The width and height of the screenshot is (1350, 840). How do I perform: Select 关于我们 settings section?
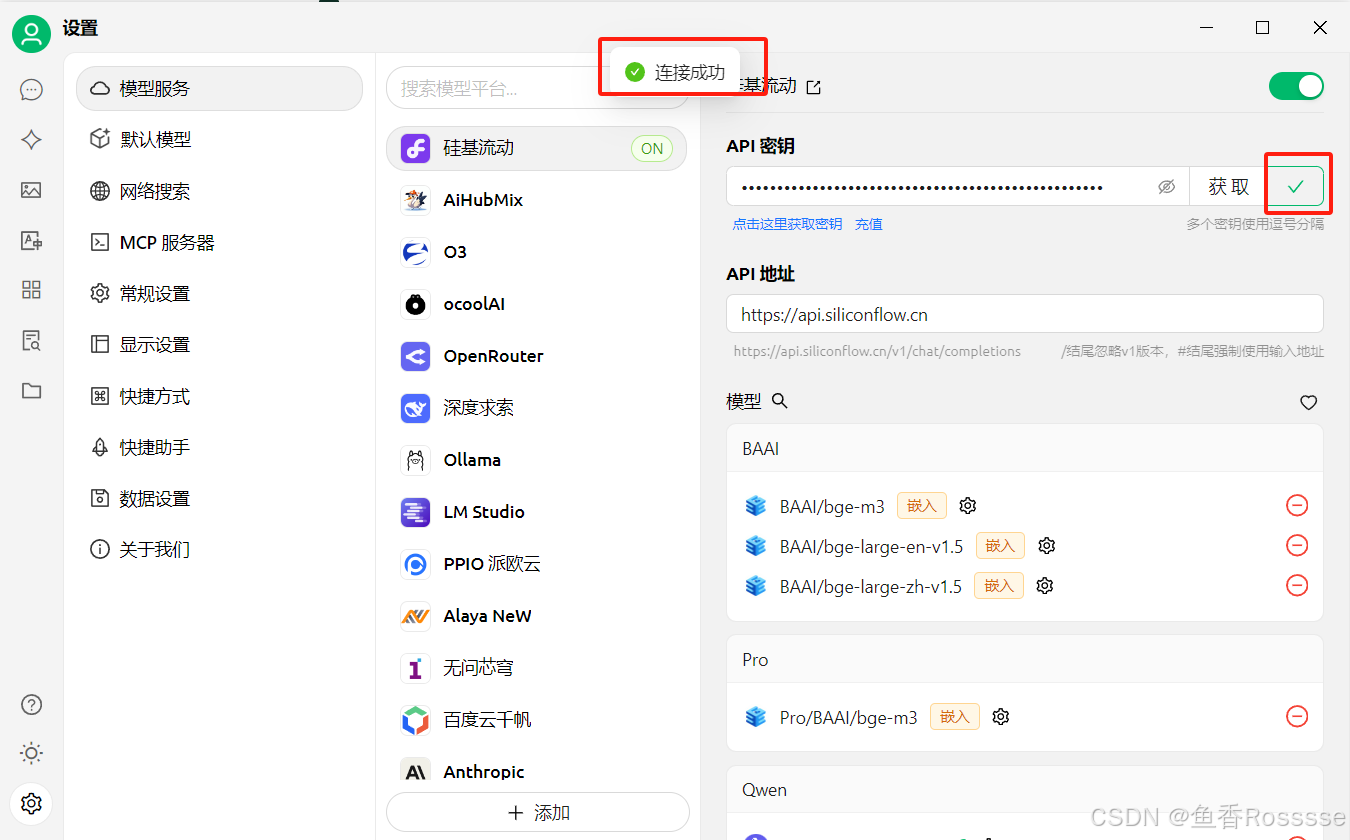(x=219, y=549)
